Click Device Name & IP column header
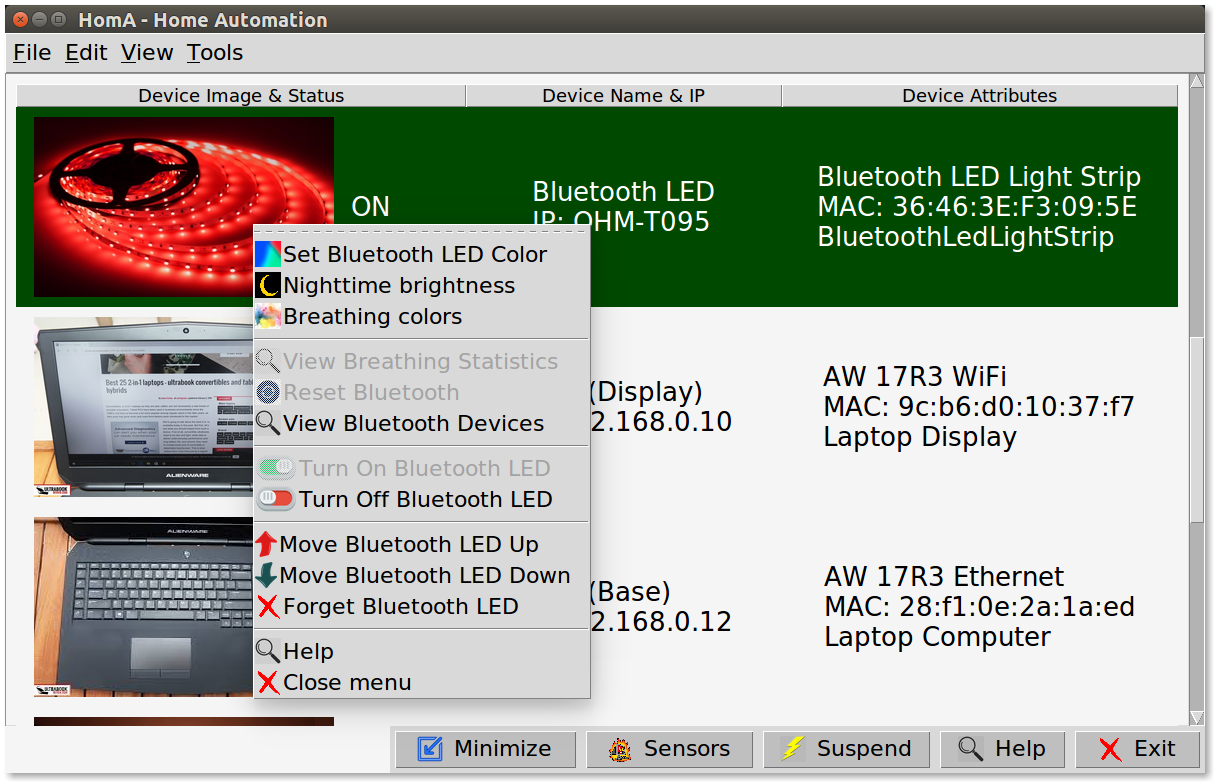1214x782 pixels. 623,96
